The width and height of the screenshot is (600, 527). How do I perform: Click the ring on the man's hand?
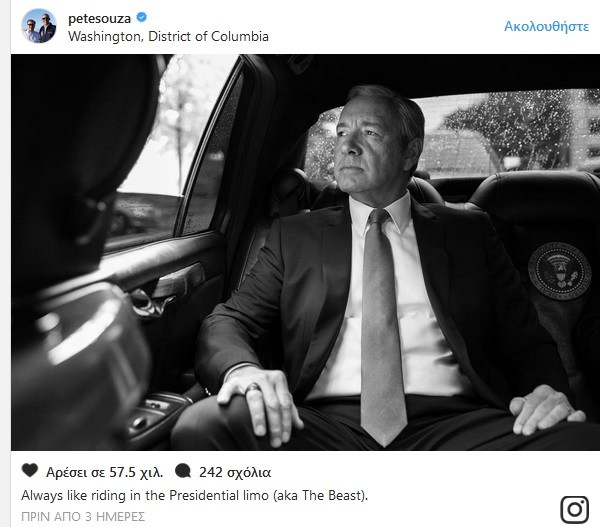pyautogui.click(x=253, y=388)
